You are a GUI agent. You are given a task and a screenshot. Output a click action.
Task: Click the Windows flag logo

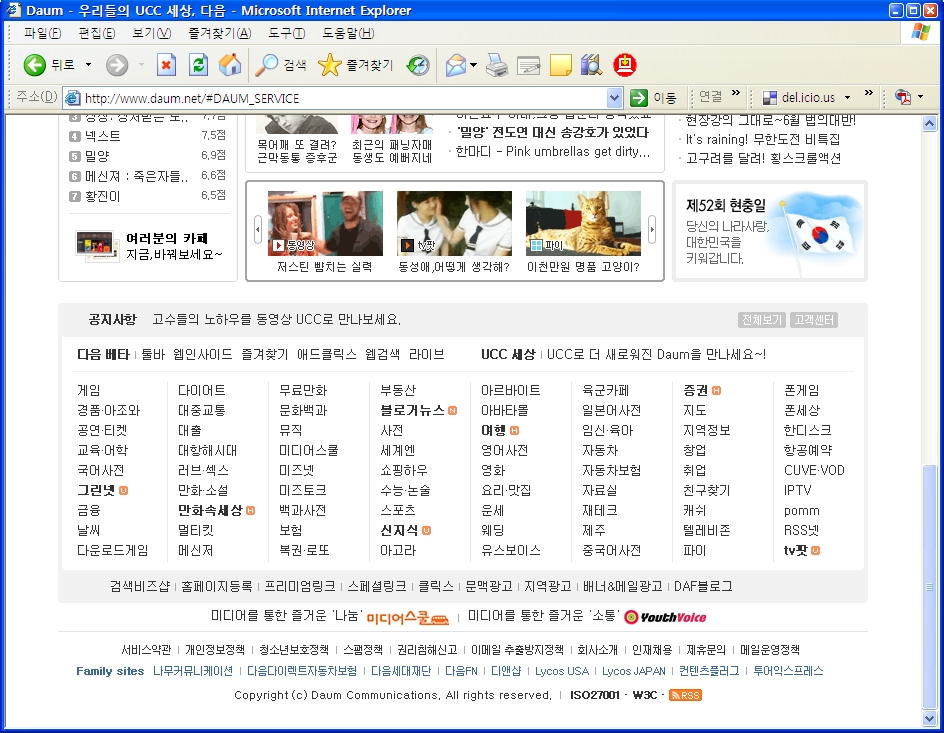coord(920,31)
